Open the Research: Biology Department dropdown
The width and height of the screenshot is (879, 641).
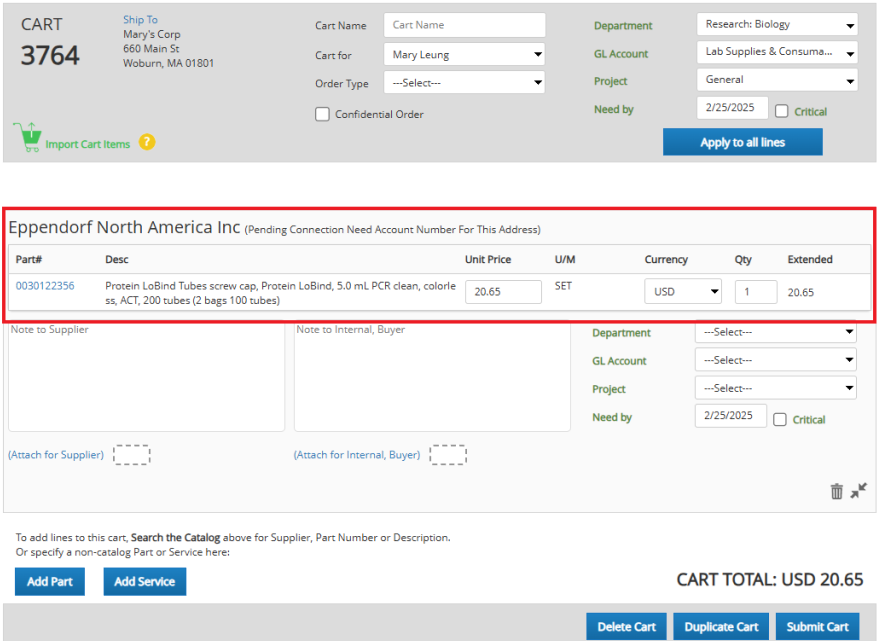pos(777,25)
